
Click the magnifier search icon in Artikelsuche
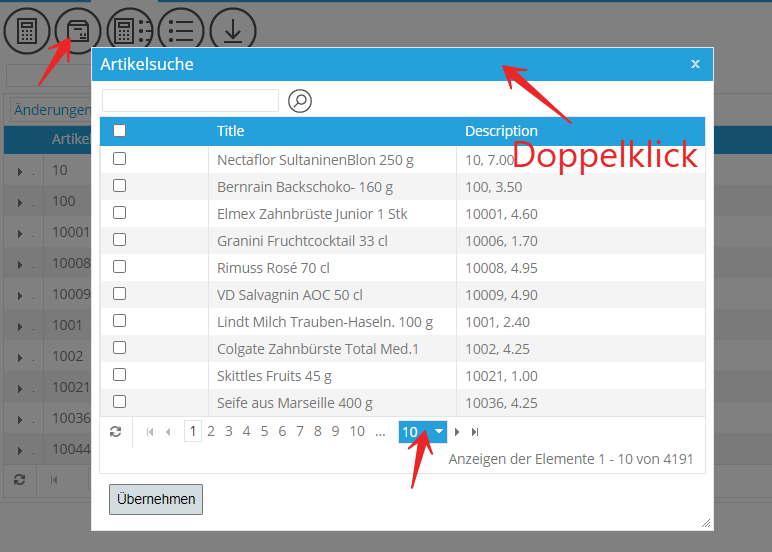300,101
